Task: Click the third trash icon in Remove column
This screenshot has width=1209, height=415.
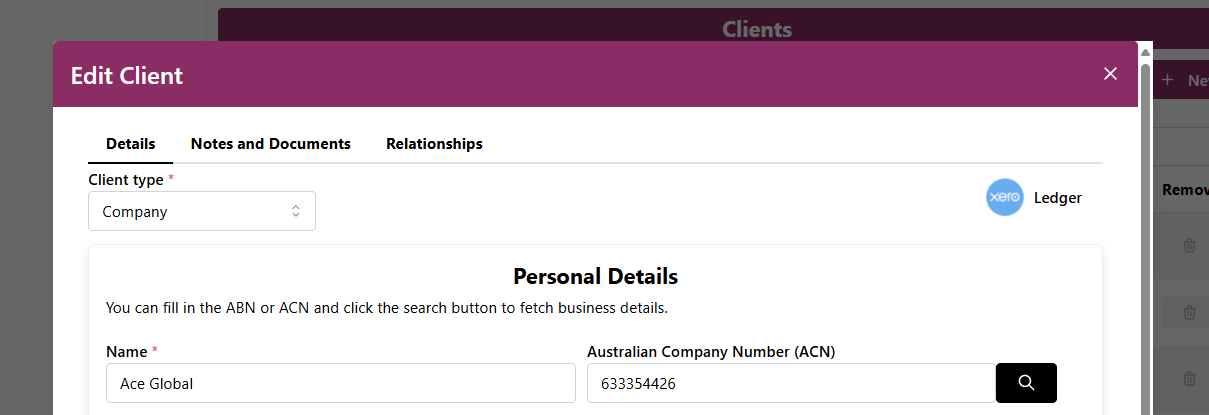Action: click(1189, 378)
